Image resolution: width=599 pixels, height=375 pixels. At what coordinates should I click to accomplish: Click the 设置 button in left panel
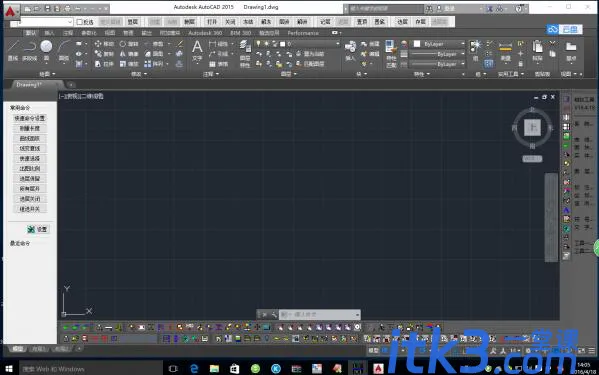[x=38, y=229]
